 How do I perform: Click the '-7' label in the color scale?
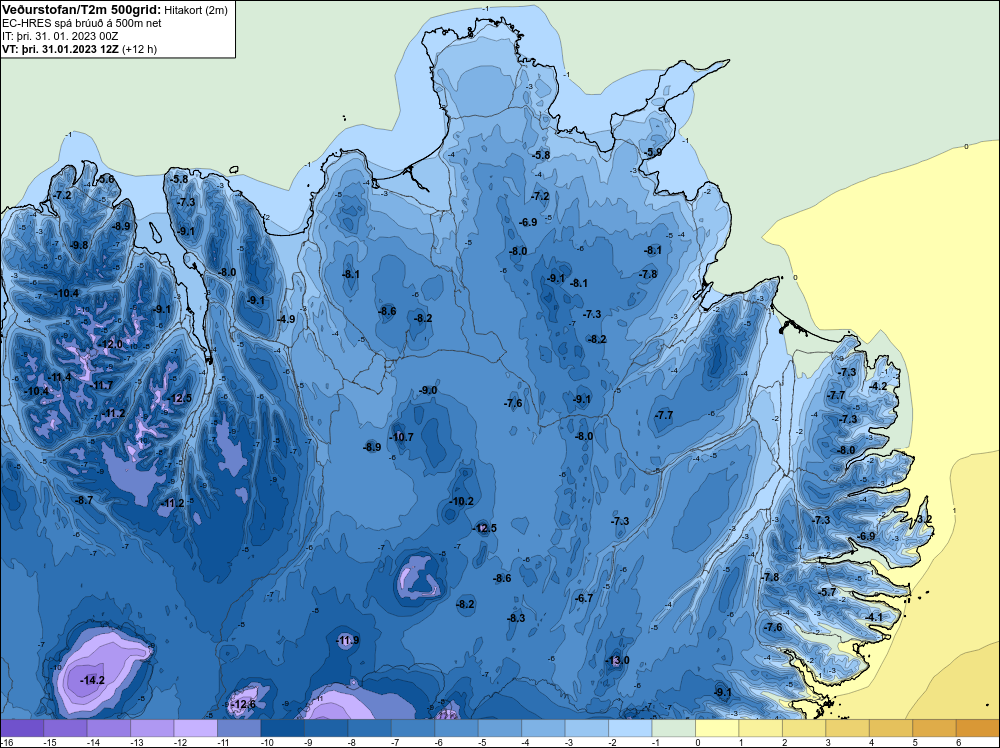click(x=395, y=742)
